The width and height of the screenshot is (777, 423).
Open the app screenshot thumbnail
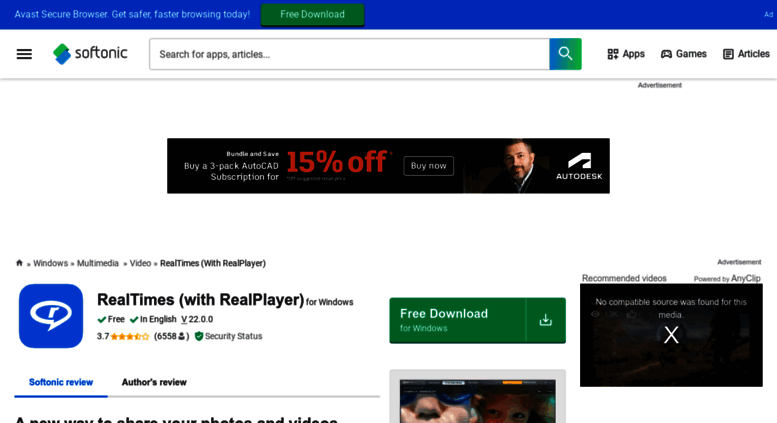tap(478, 401)
